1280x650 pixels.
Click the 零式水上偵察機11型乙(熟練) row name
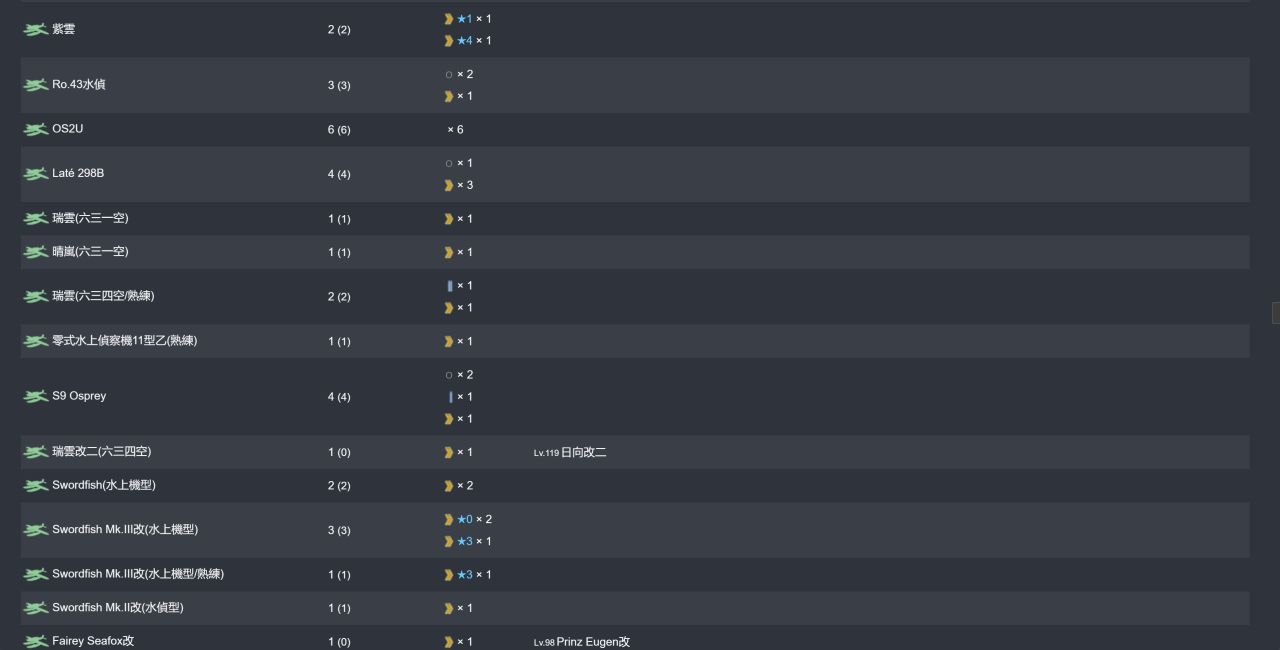coord(125,341)
